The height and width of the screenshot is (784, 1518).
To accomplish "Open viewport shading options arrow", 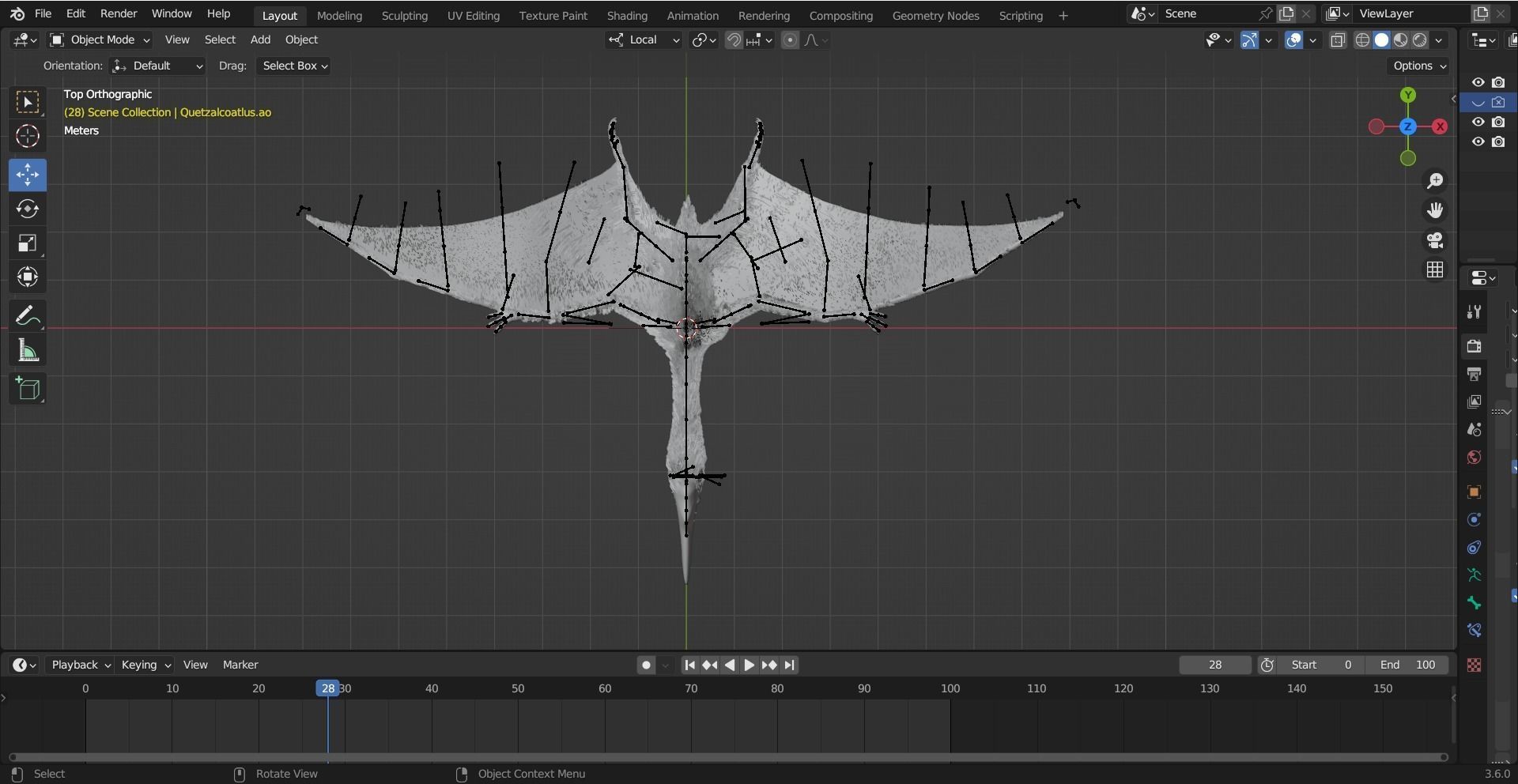I will point(1439,40).
